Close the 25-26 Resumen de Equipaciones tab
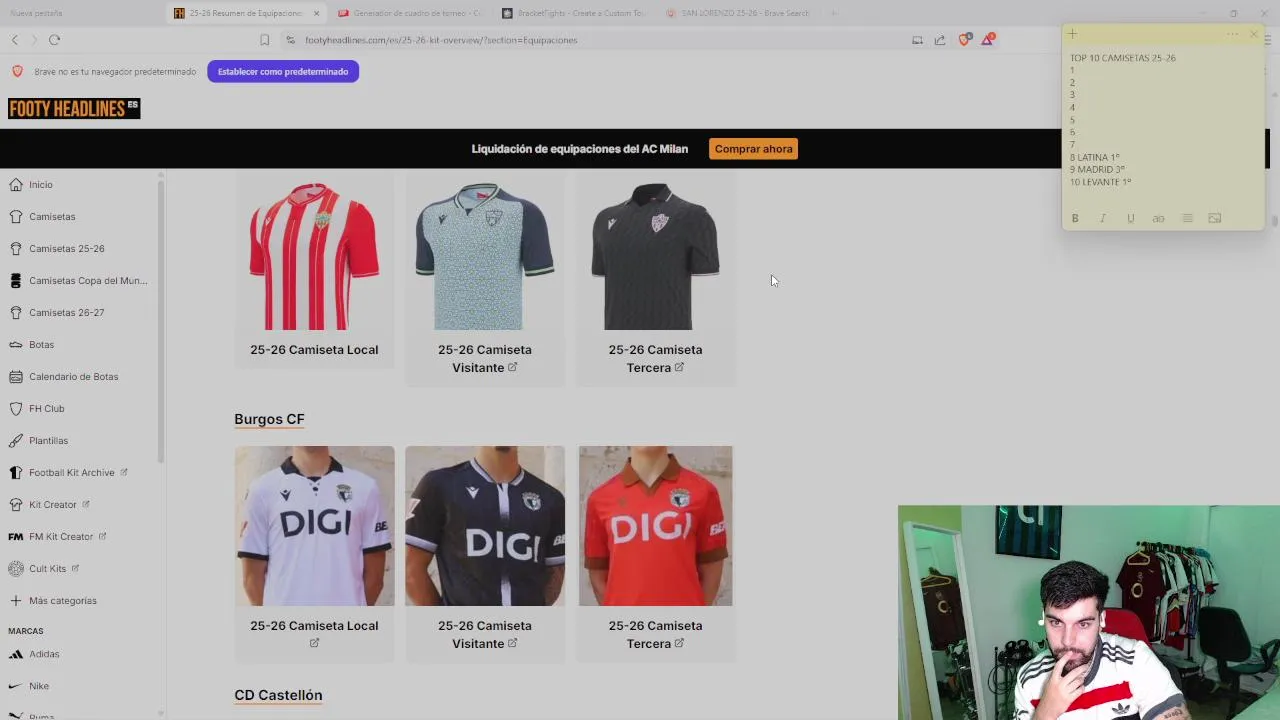1280x720 pixels. point(317,13)
